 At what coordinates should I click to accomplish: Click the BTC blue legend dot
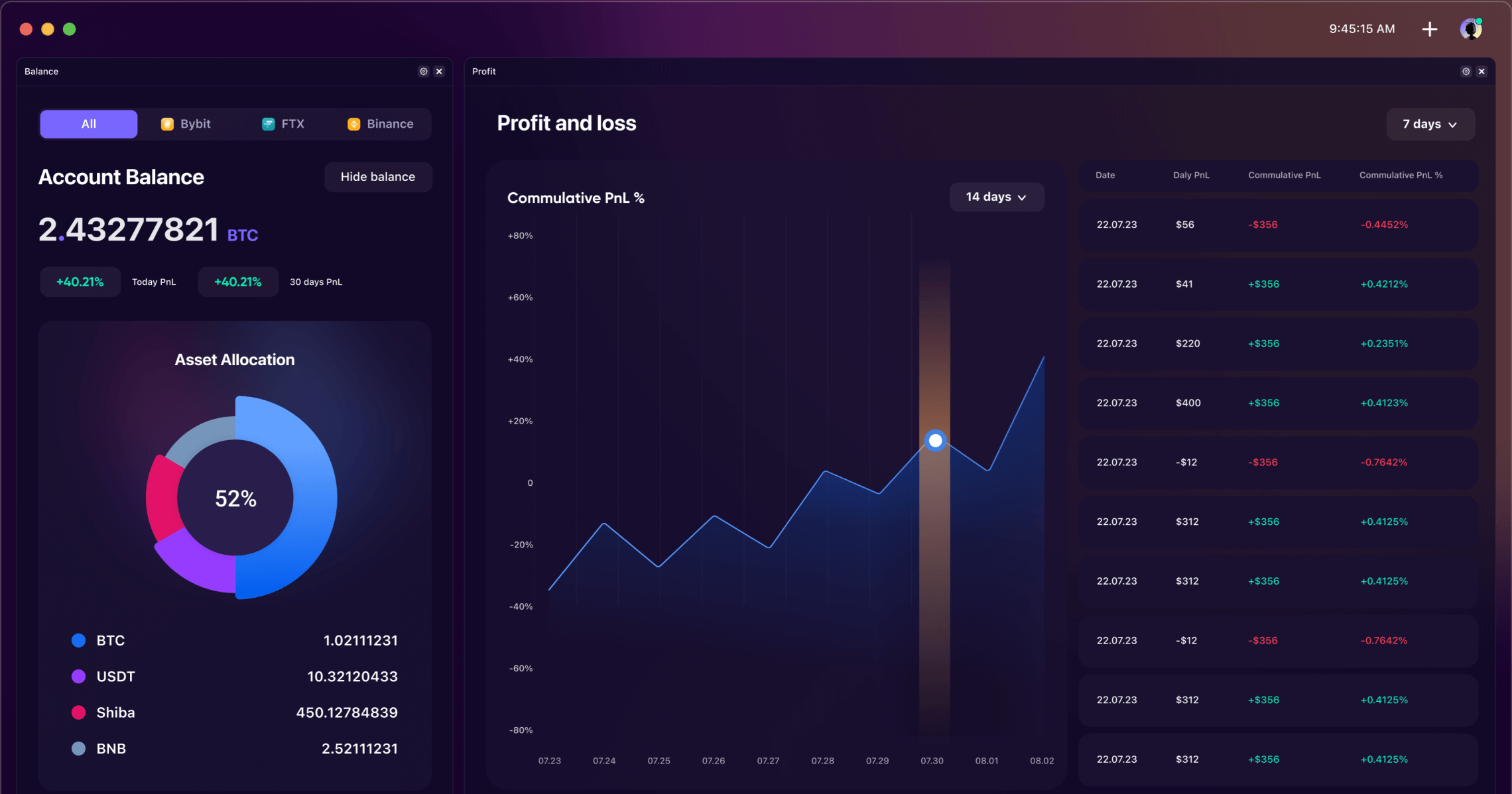click(x=78, y=640)
